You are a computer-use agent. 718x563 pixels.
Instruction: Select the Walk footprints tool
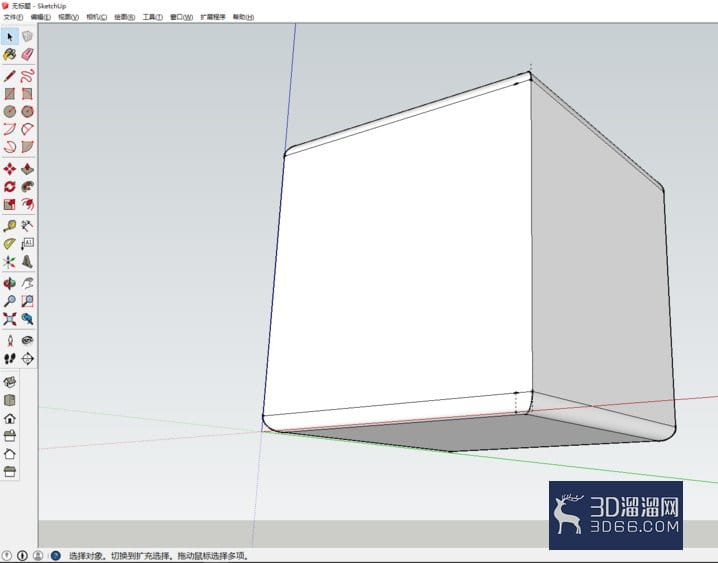pyautogui.click(x=10, y=358)
